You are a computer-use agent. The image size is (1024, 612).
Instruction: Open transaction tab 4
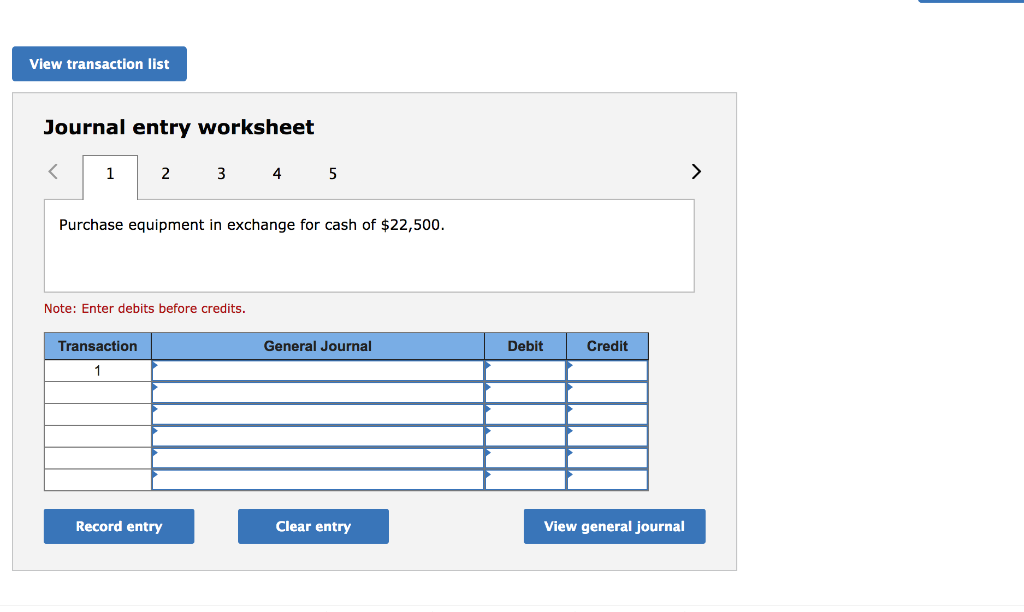click(x=277, y=173)
